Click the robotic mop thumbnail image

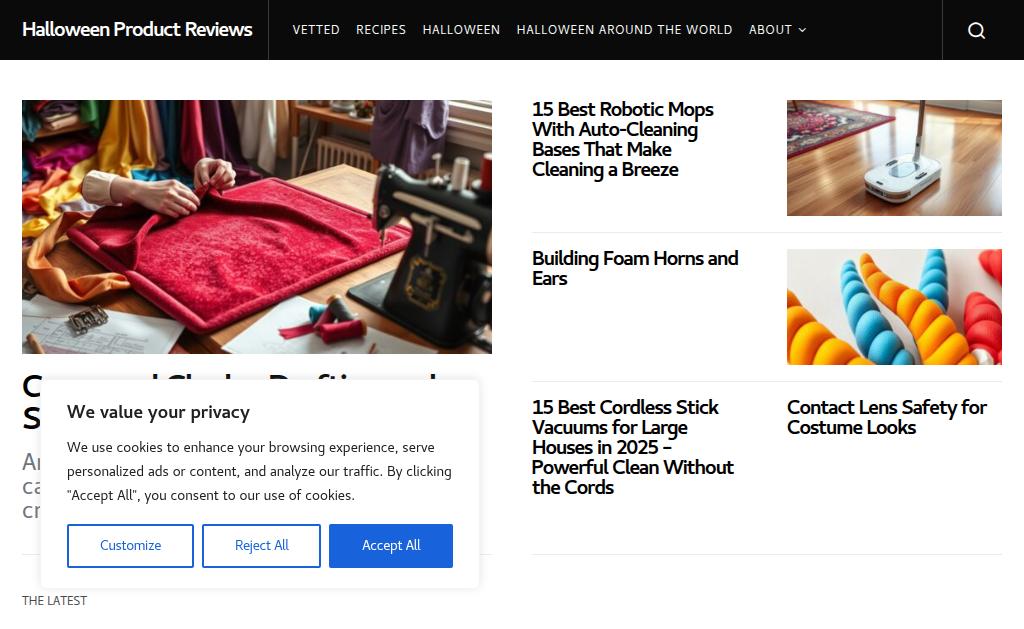click(894, 158)
